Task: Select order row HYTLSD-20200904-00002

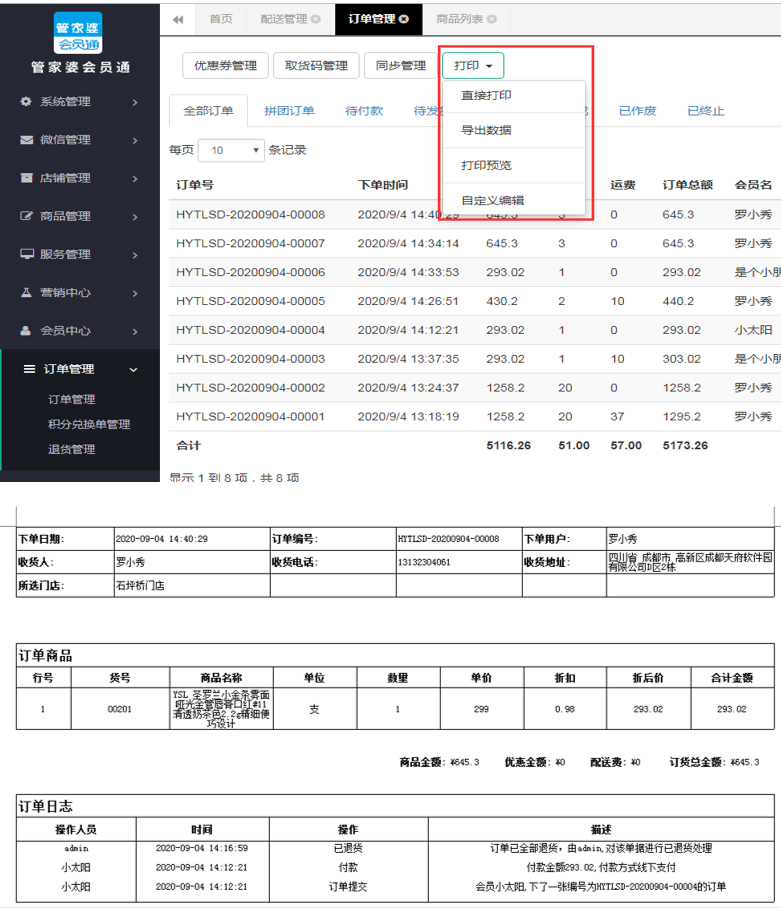Action: [x=475, y=388]
